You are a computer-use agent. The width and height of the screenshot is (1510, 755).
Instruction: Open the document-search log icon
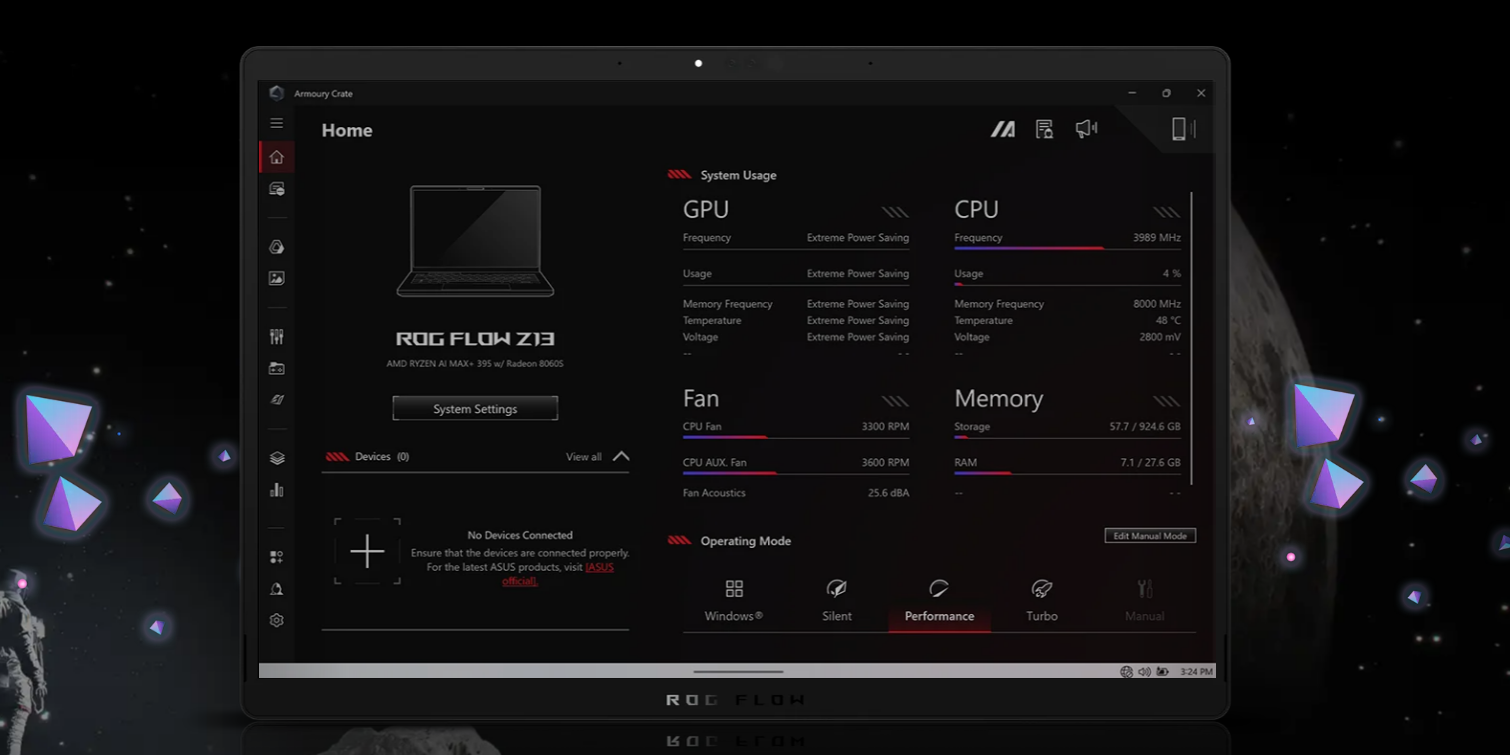click(x=1045, y=129)
